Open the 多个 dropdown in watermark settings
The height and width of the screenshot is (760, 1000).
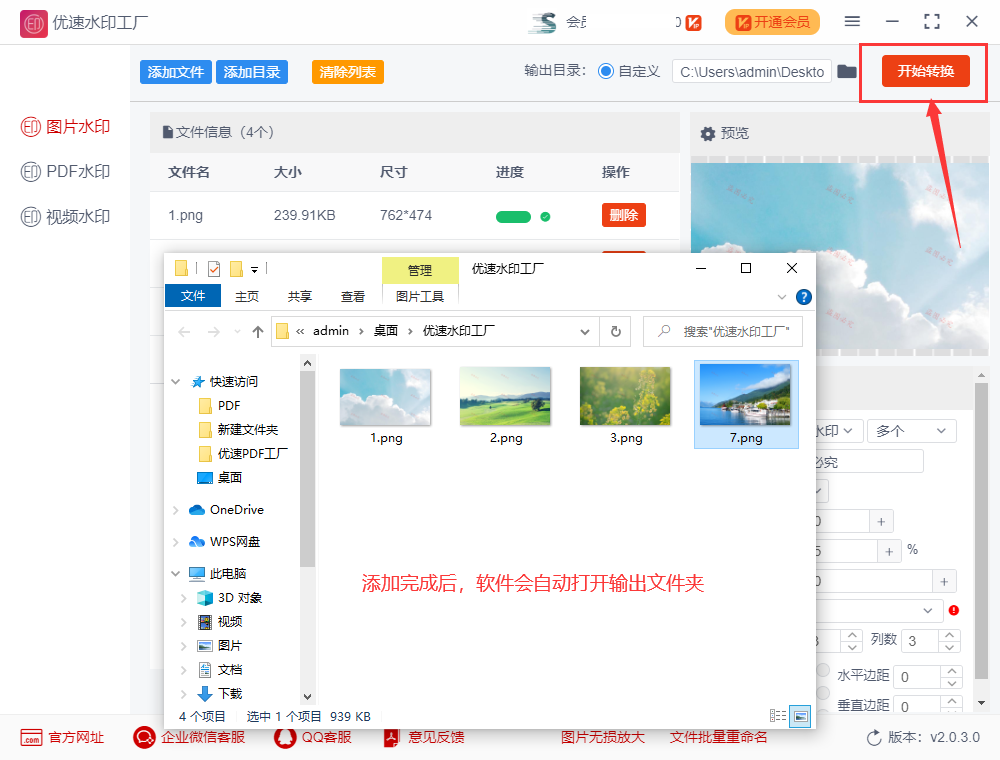point(911,429)
